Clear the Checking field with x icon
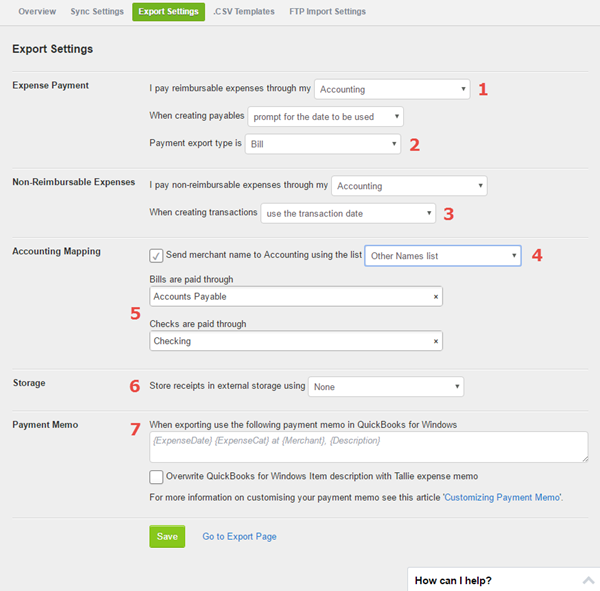600x591 pixels. pos(435,341)
